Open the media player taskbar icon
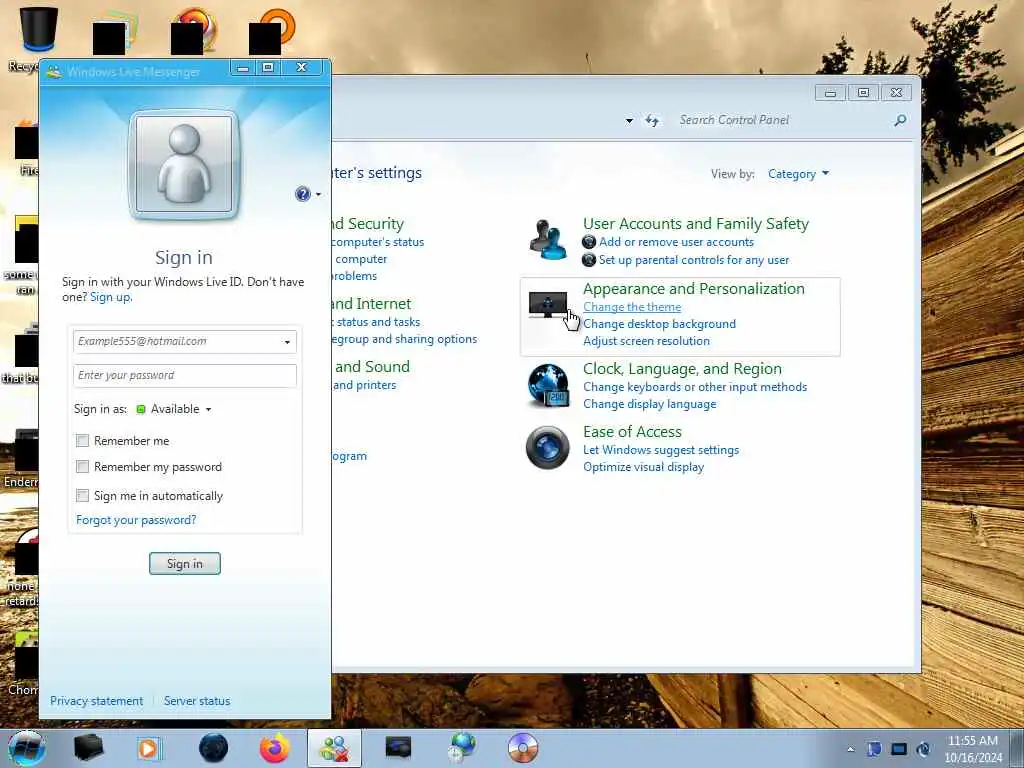 click(x=149, y=748)
